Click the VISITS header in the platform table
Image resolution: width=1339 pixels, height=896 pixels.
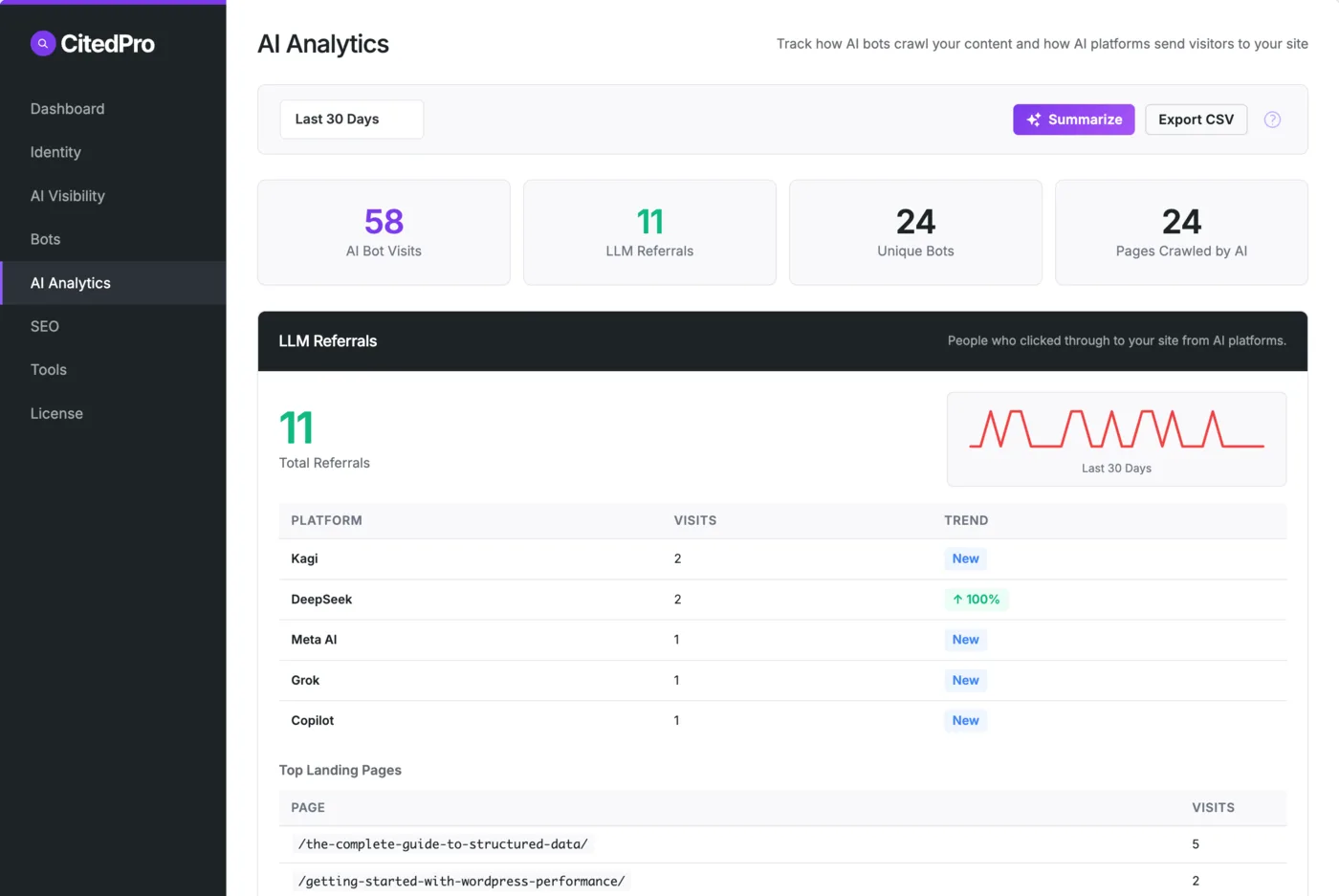pos(695,520)
